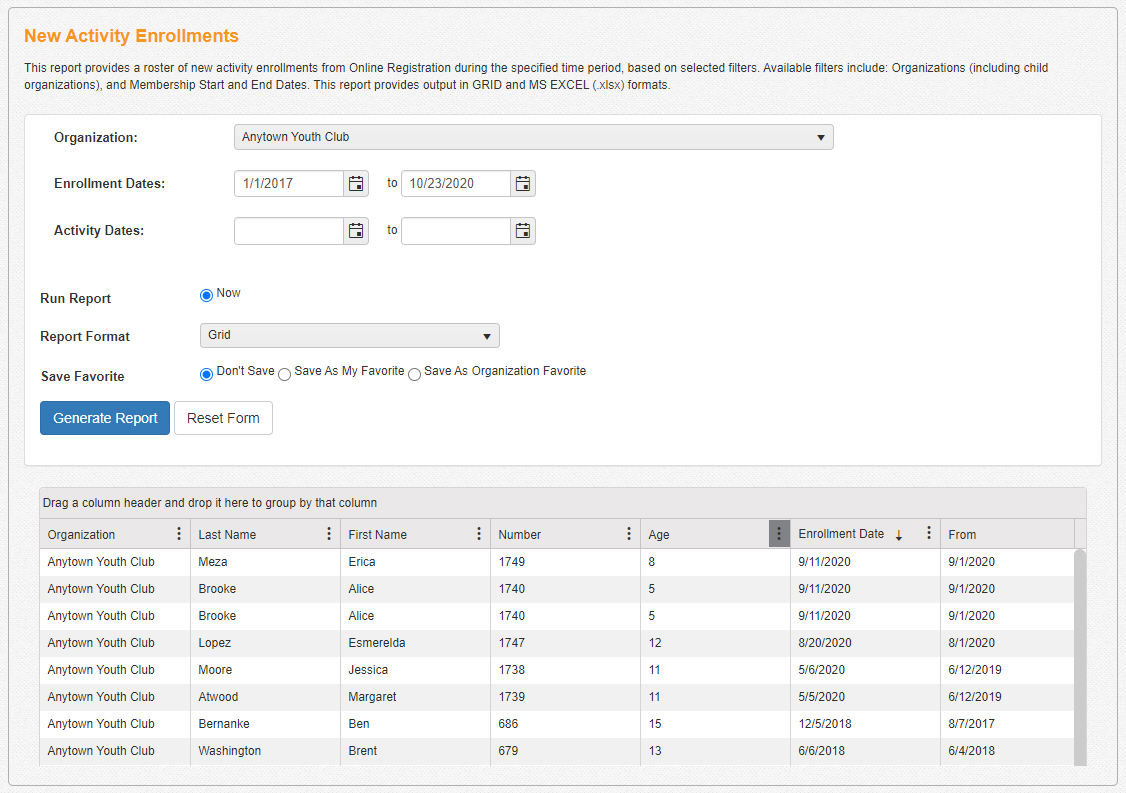Click the Enrollment Date sort arrow
This screenshot has height=793, width=1126.
898,535
